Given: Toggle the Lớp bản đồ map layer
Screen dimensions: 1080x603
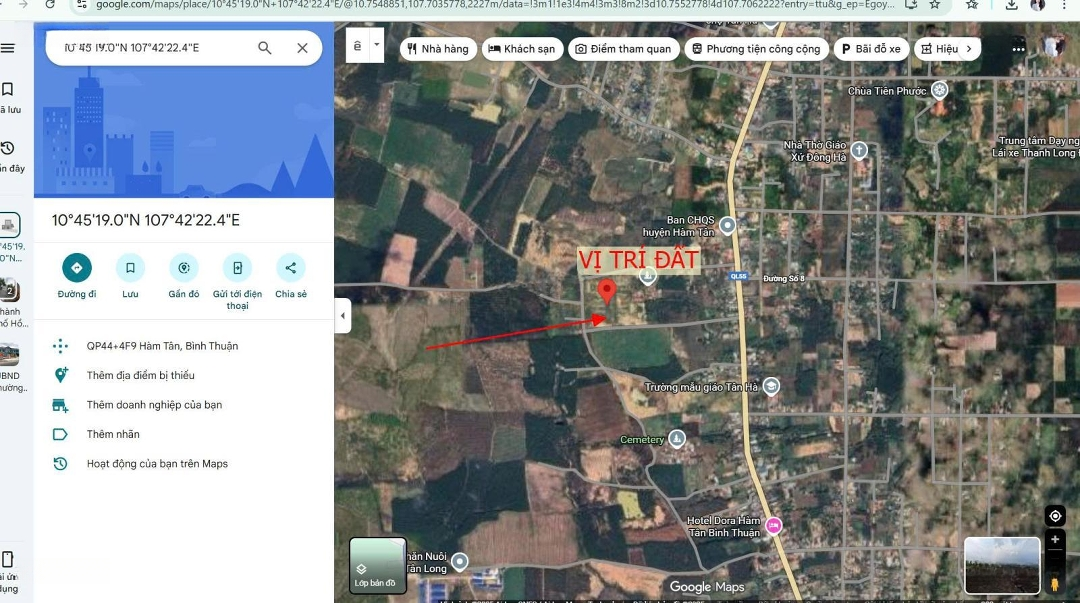Looking at the screenshot, I should tap(377, 566).
